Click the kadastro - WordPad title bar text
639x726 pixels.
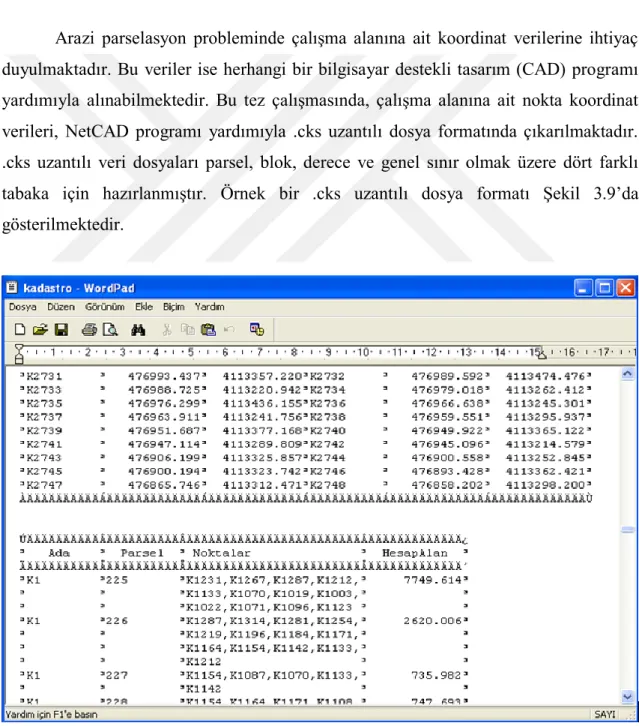point(79,288)
